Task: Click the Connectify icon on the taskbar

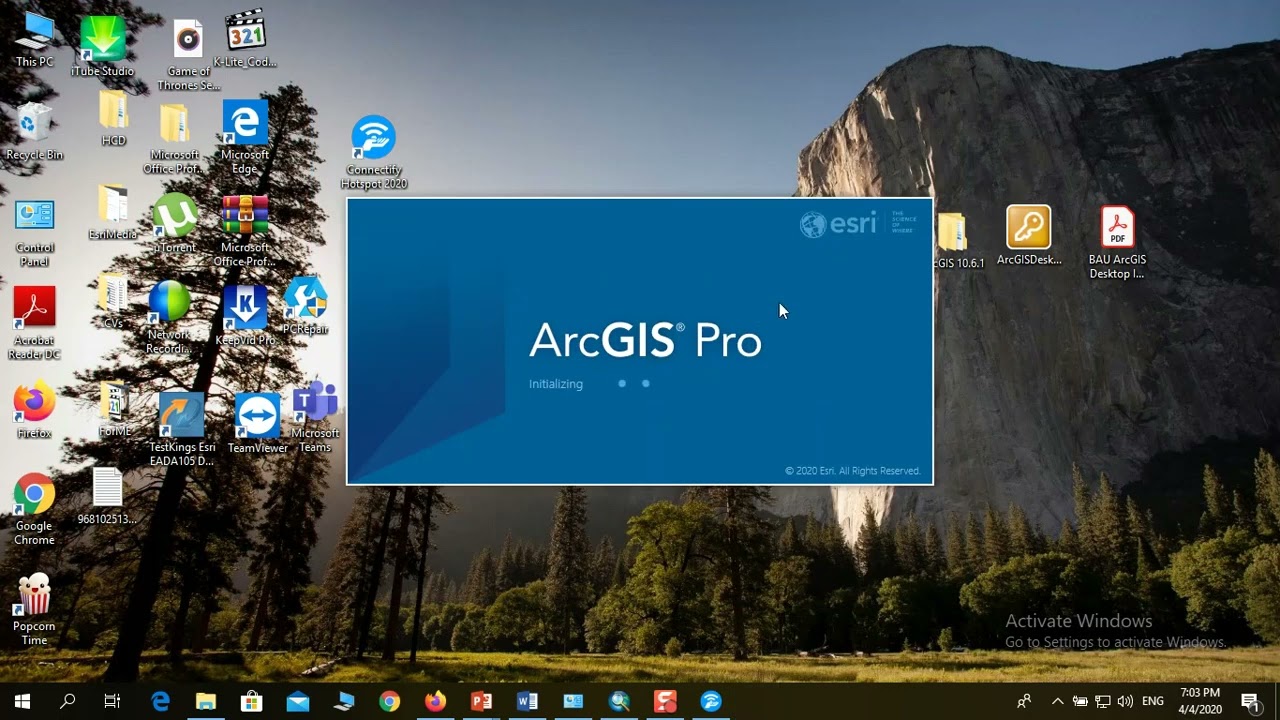Action: pyautogui.click(x=711, y=701)
